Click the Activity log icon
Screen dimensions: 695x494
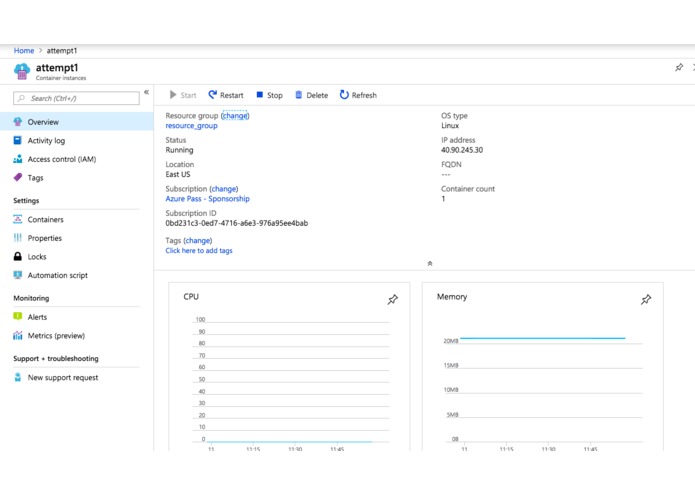(18, 140)
